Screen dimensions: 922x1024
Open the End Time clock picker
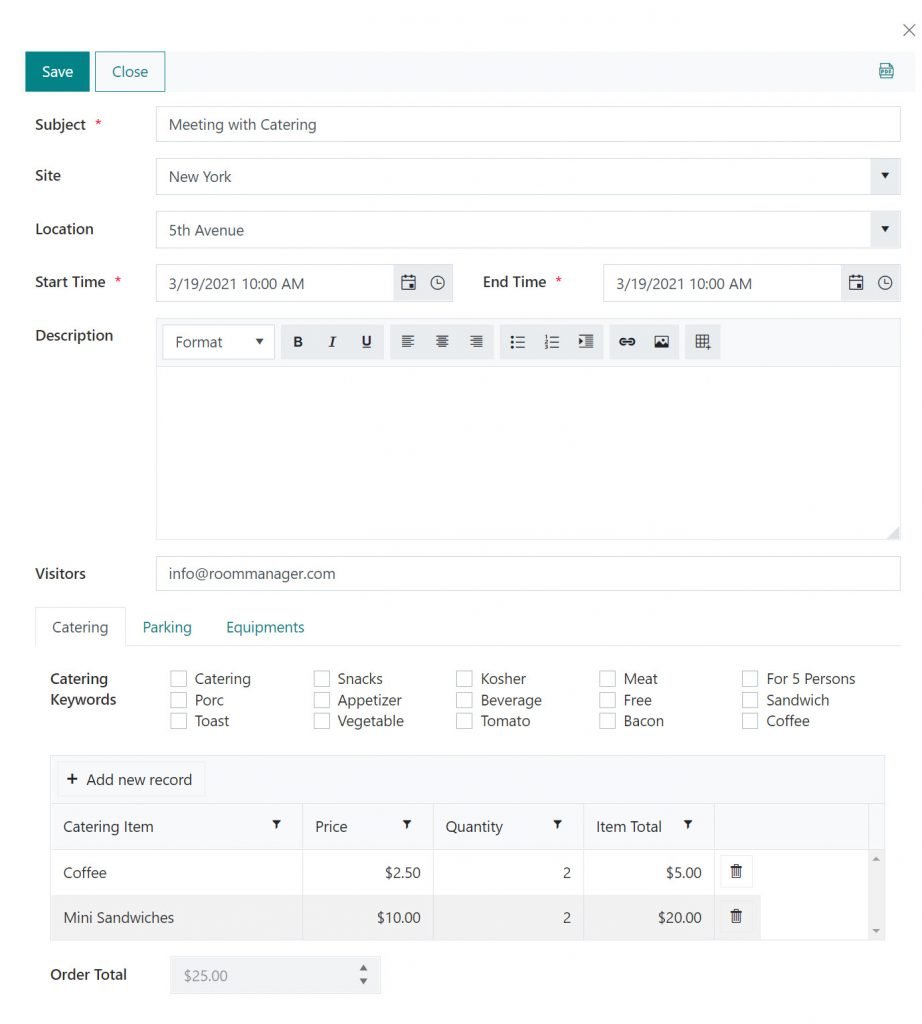885,283
